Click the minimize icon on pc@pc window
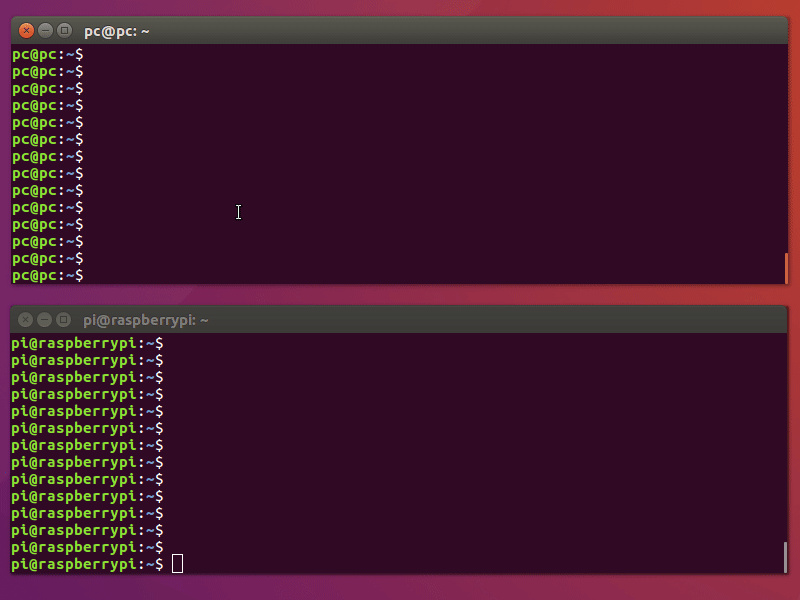800x600 pixels. click(x=45, y=30)
